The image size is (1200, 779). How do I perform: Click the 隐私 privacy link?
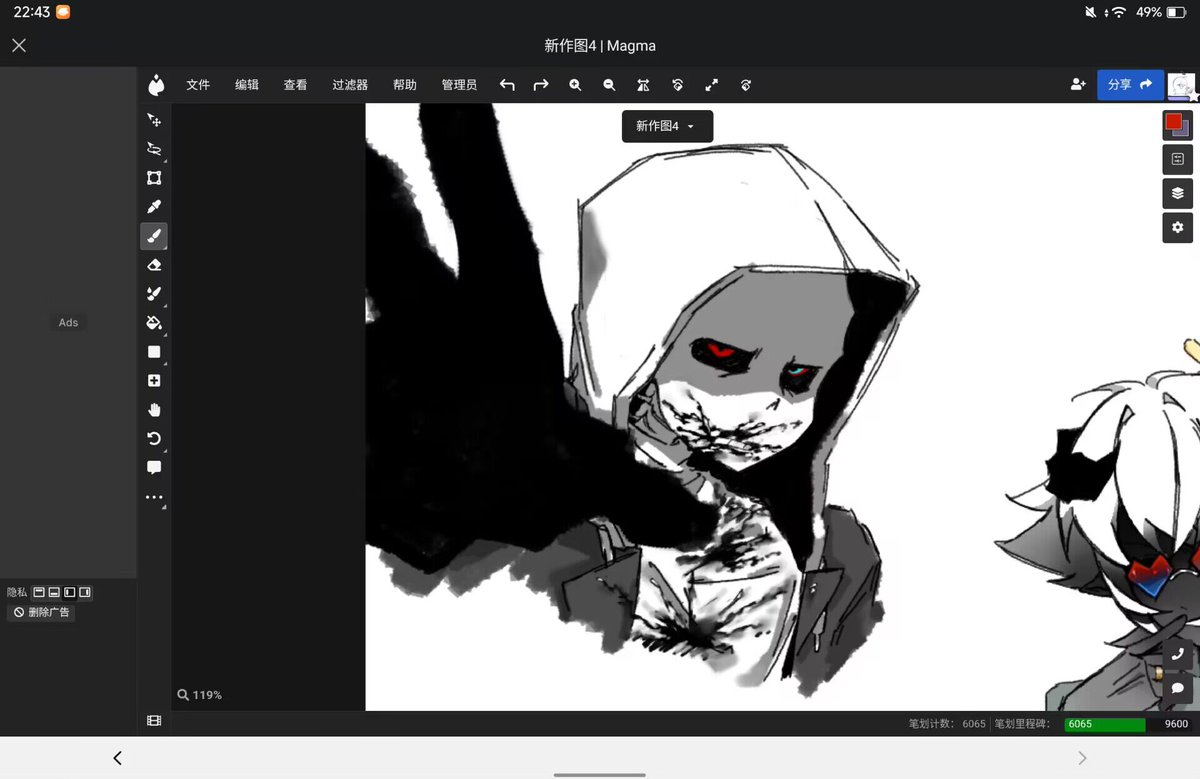(17, 592)
